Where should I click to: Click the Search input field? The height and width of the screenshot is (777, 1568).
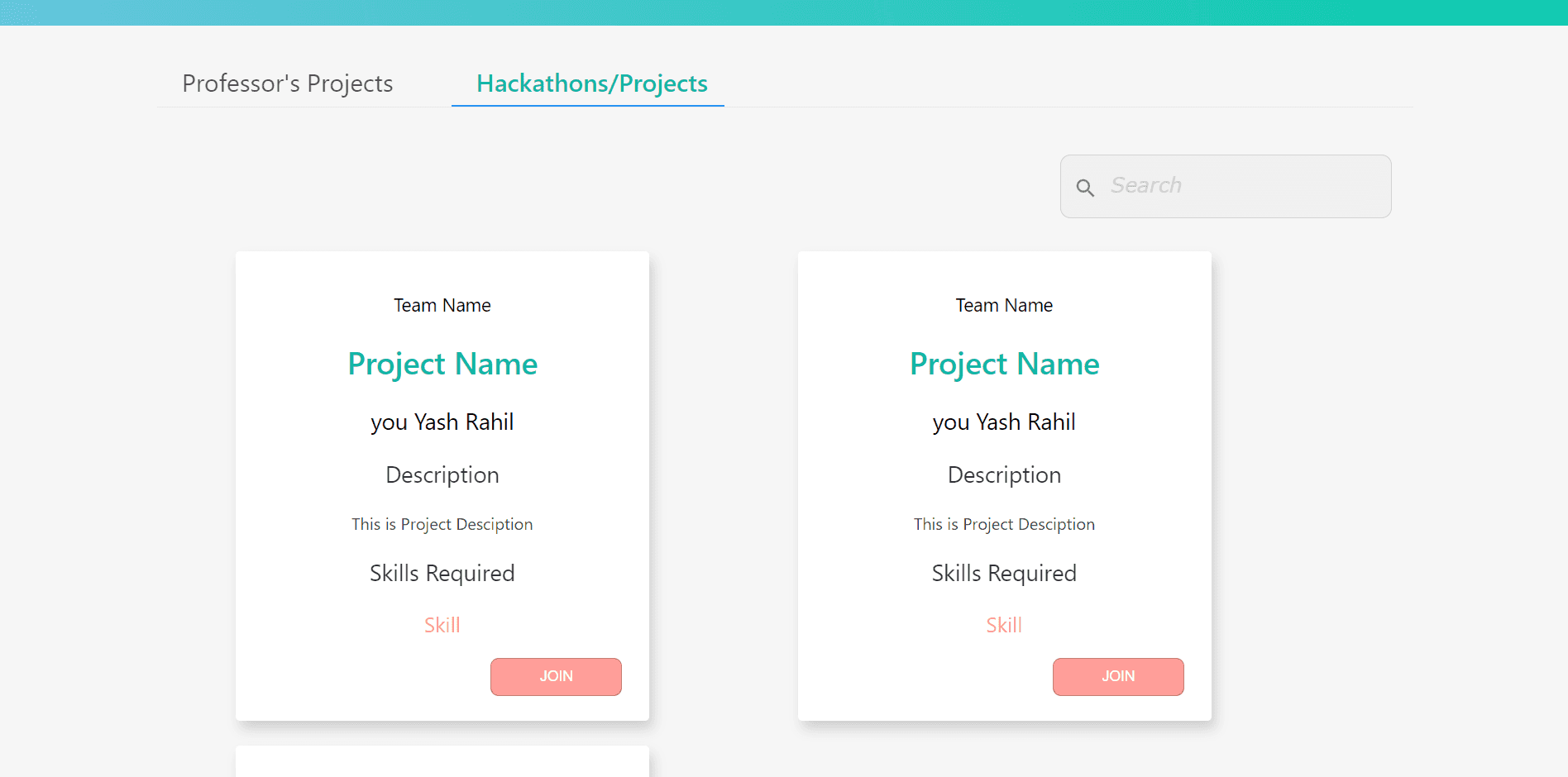[x=1224, y=186]
